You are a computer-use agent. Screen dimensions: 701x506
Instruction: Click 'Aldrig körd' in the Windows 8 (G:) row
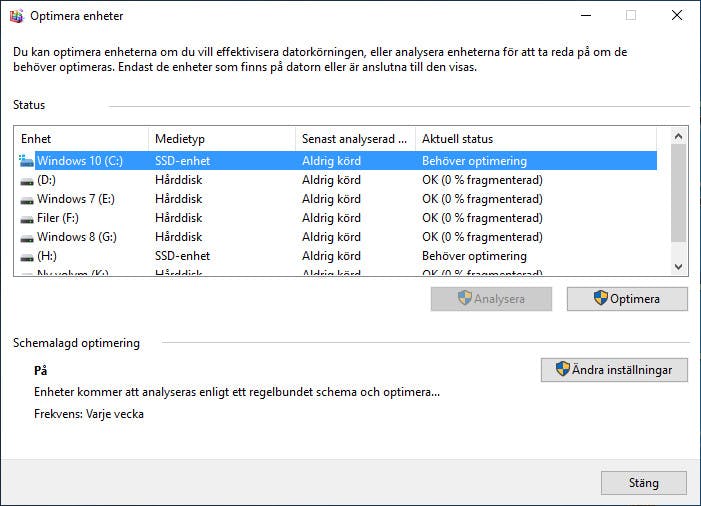pyautogui.click(x=331, y=237)
